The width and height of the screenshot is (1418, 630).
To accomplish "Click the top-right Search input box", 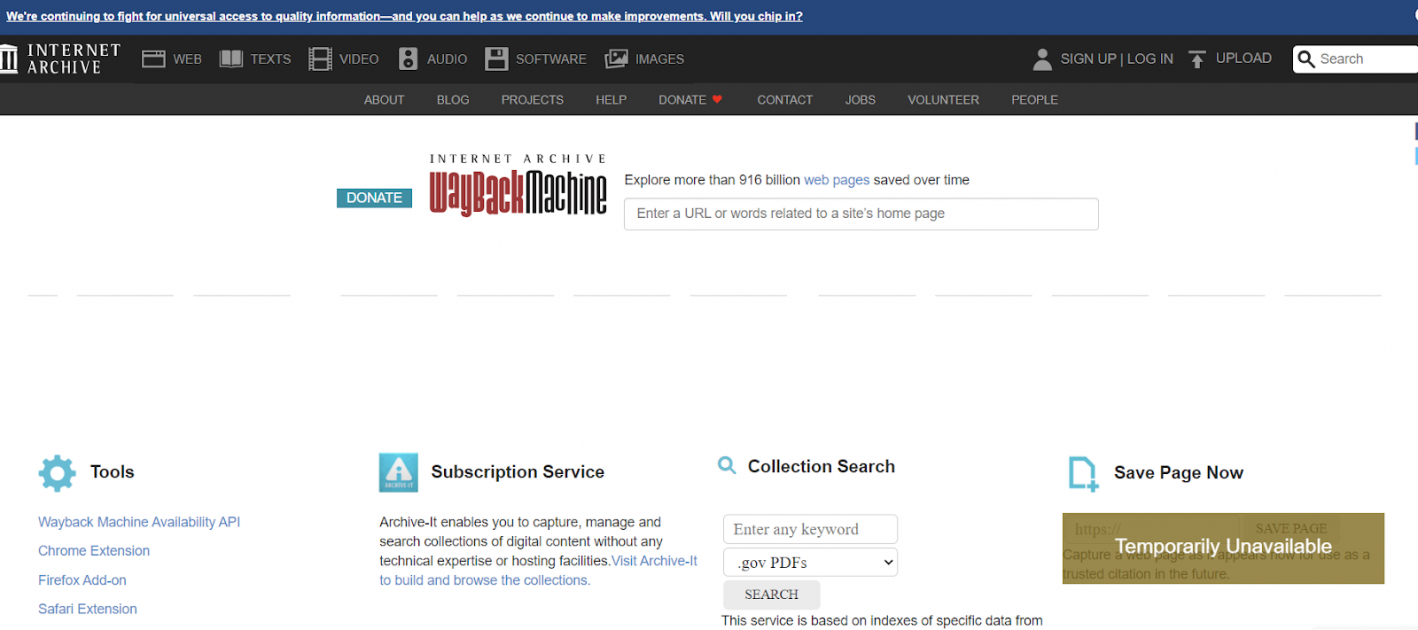I will tap(1355, 59).
